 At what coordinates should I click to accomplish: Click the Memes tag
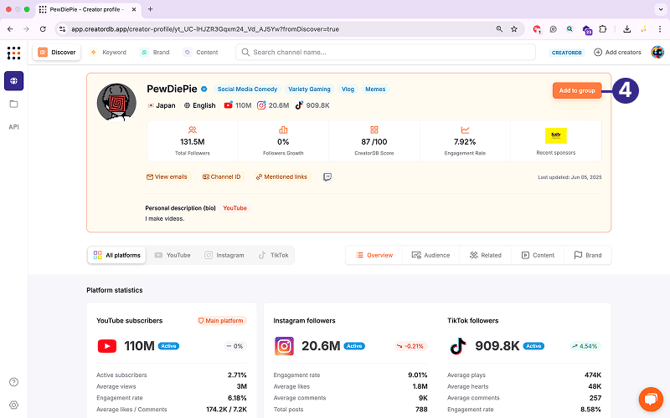pyautogui.click(x=375, y=89)
